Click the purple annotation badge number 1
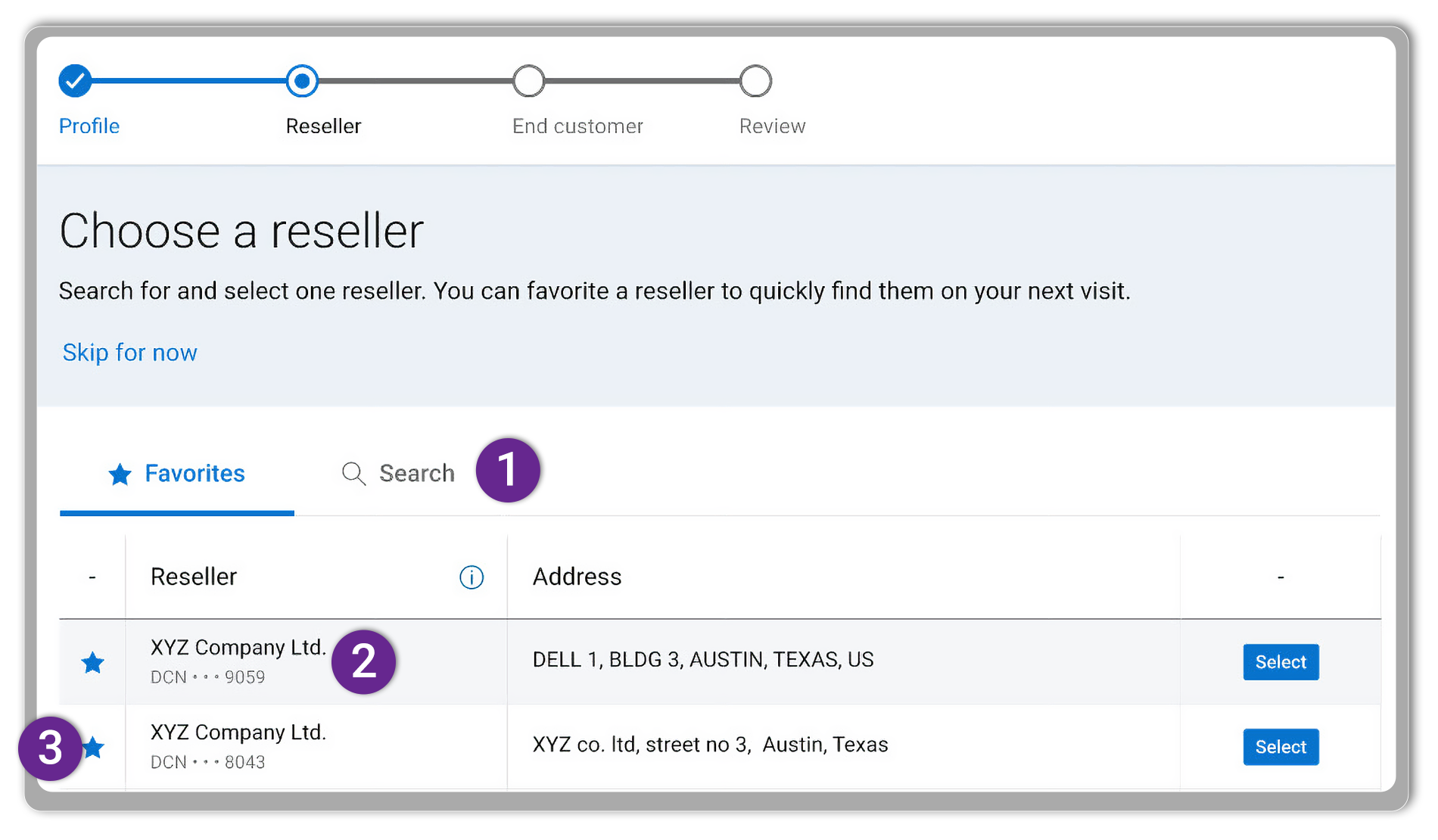 pyautogui.click(x=508, y=470)
